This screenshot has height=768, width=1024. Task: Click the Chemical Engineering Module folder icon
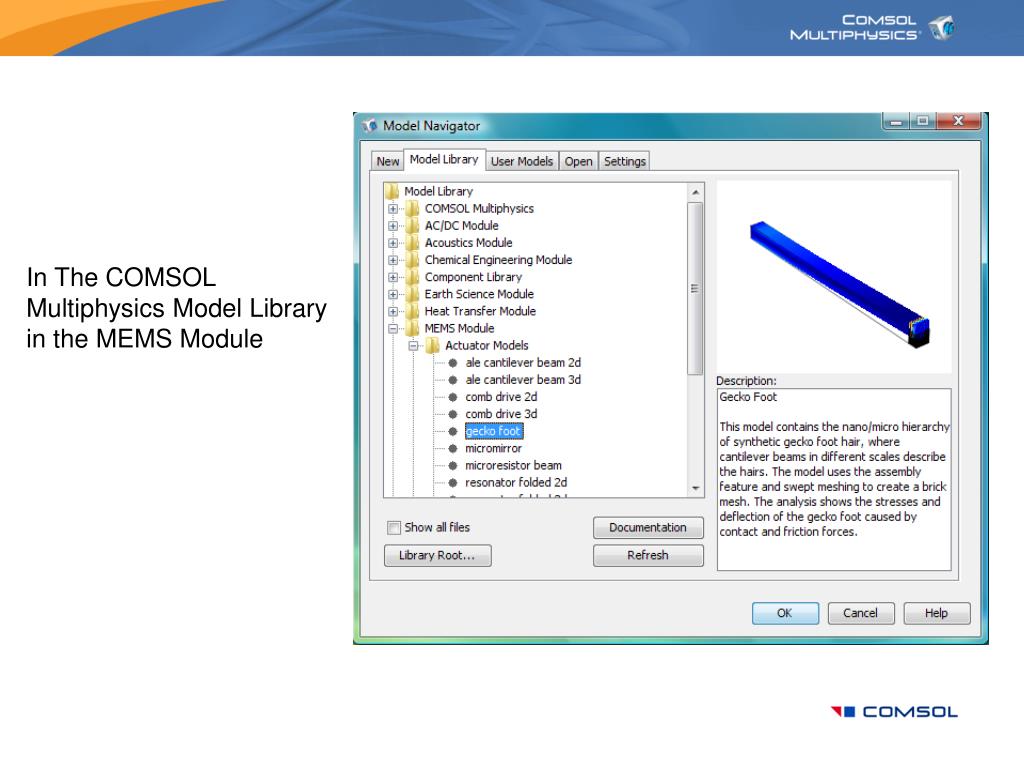(412, 260)
